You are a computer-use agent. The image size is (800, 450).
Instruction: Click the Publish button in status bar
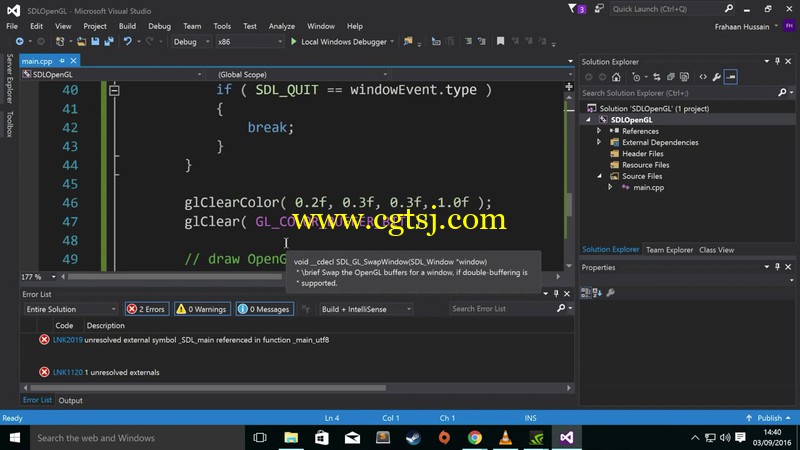click(x=768, y=418)
